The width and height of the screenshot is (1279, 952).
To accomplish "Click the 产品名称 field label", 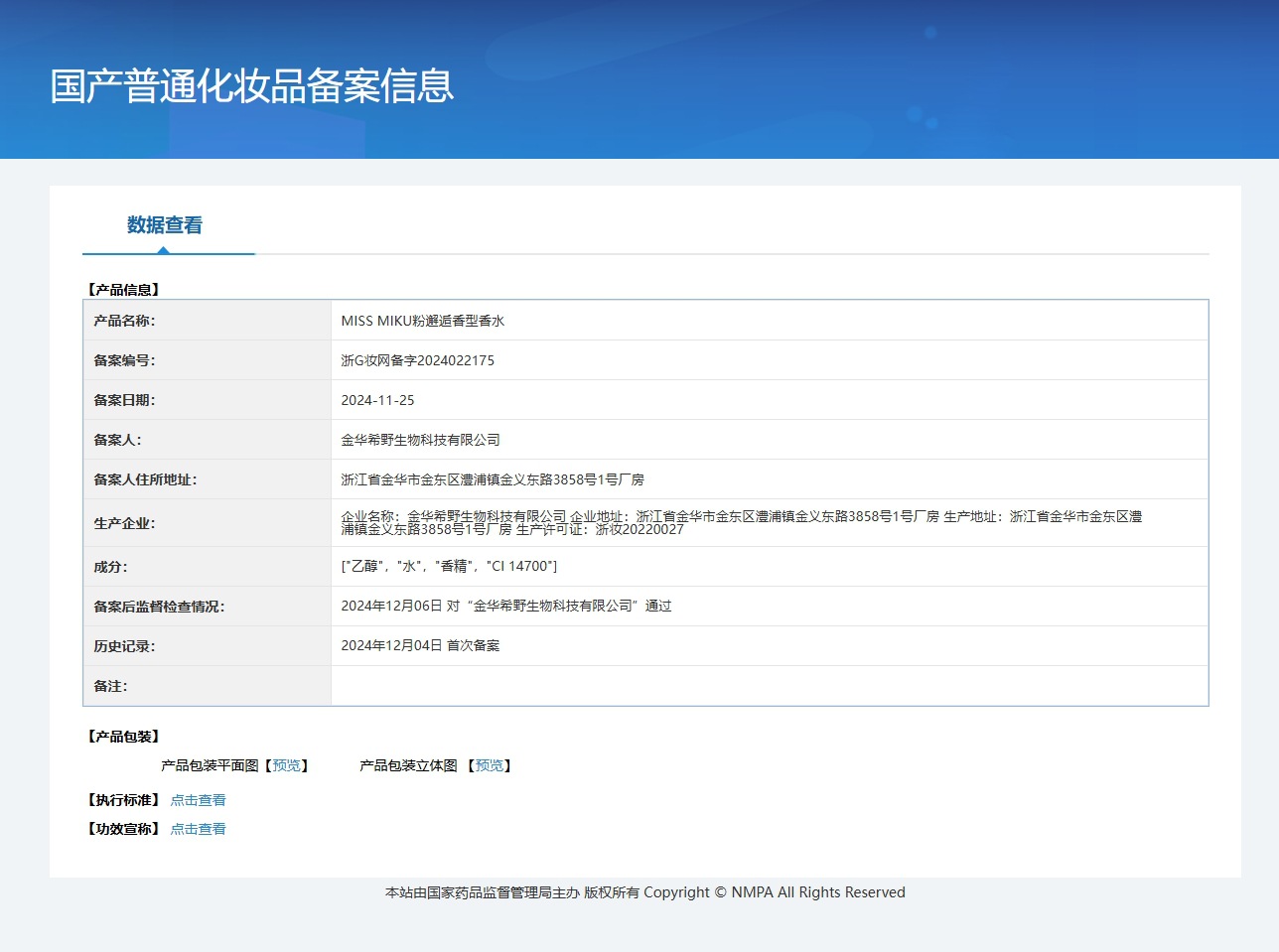I will click(x=124, y=321).
